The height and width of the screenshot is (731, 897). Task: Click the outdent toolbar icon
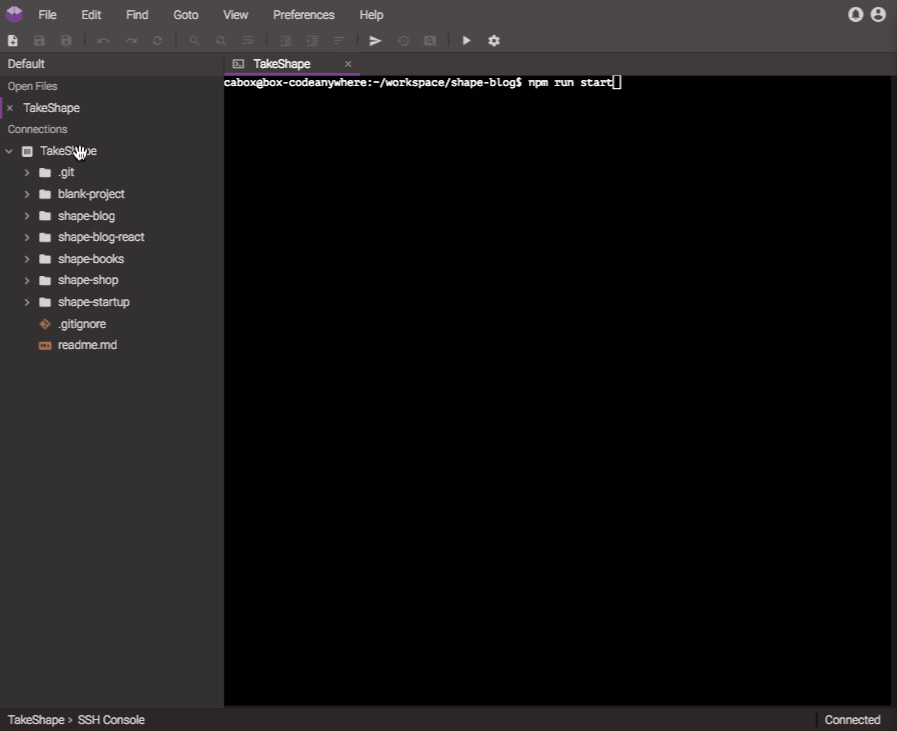(285, 41)
